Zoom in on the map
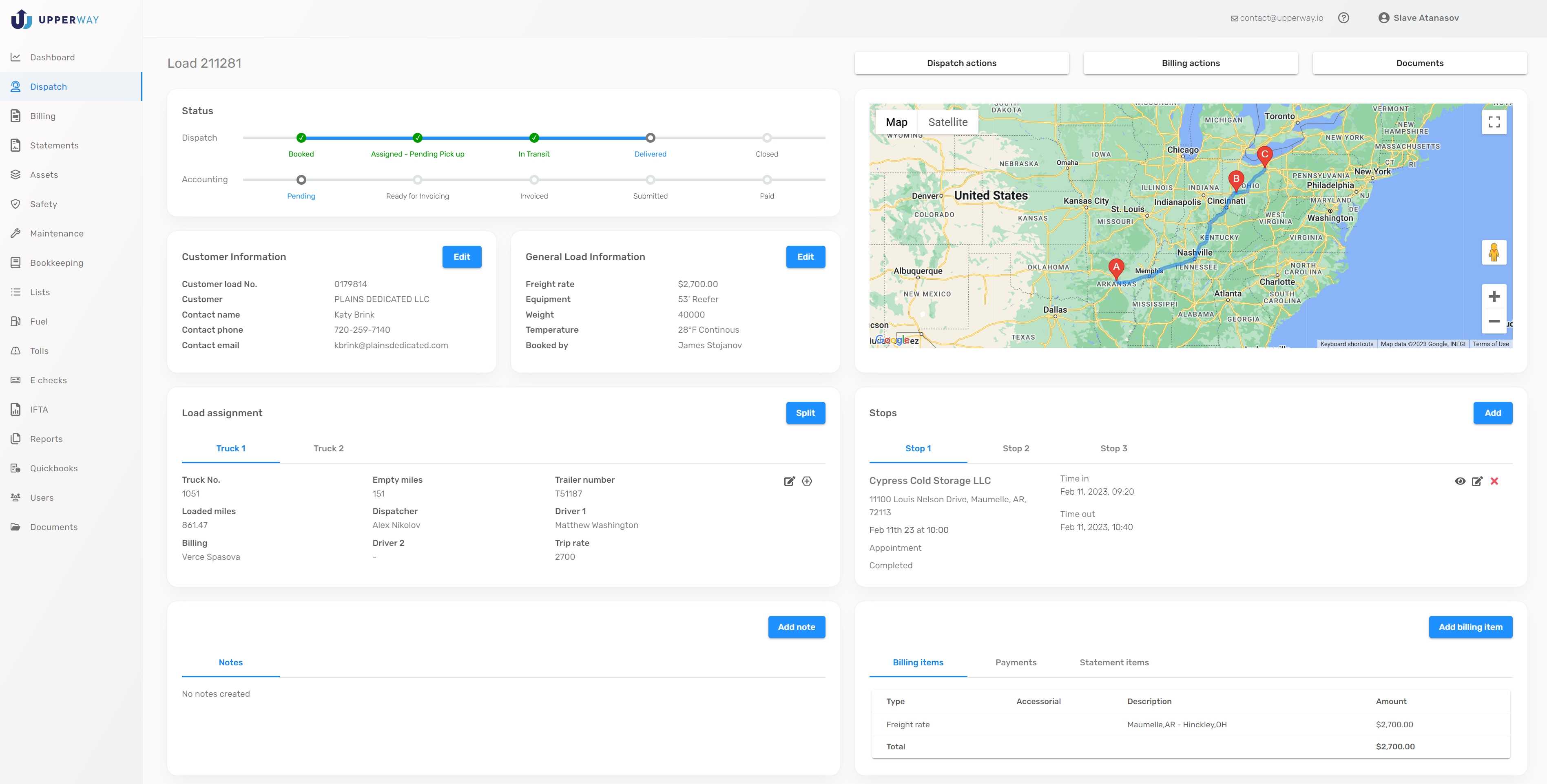Viewport: 1547px width, 784px height. [x=1494, y=296]
